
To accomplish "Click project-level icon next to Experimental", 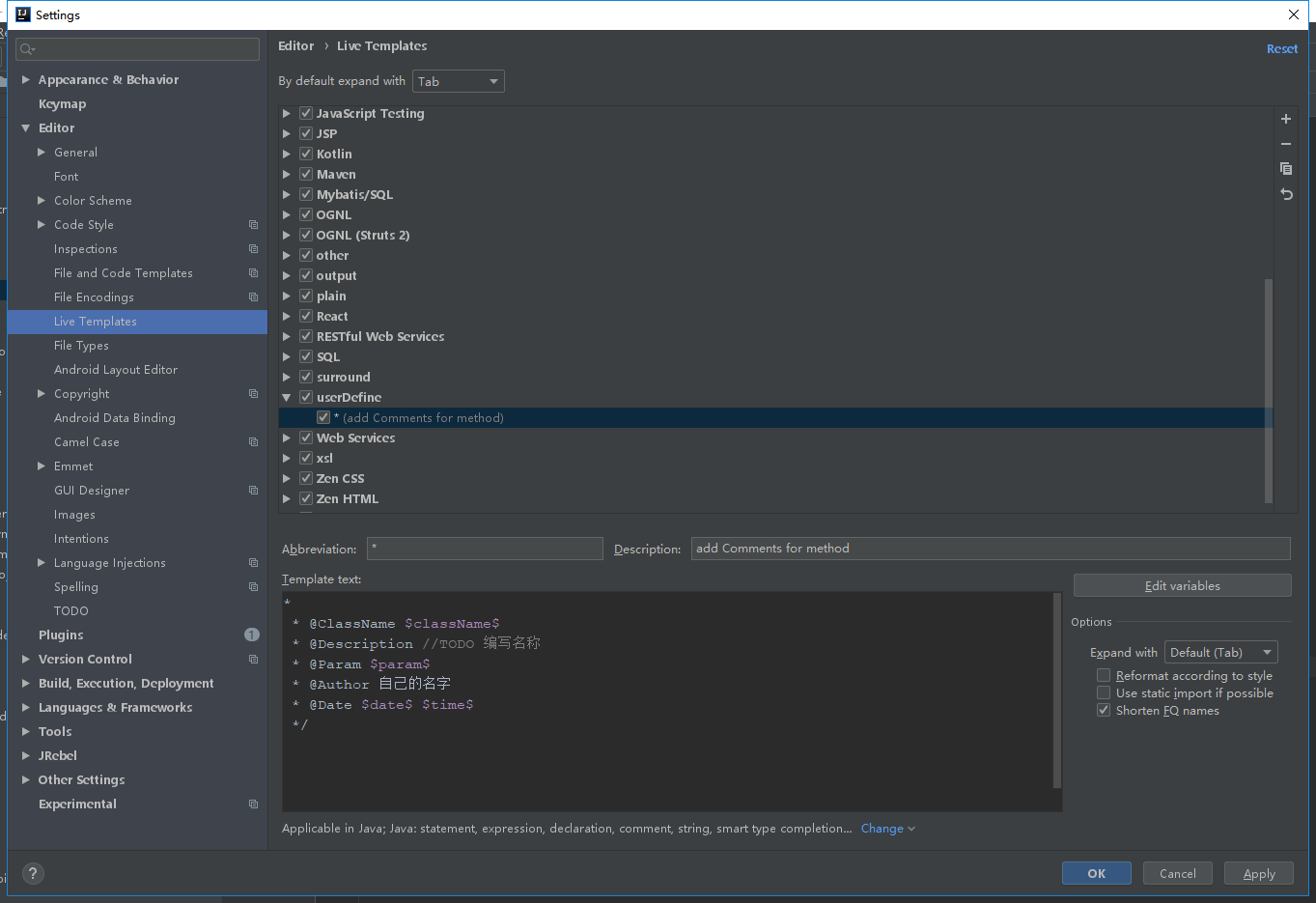I will (253, 804).
